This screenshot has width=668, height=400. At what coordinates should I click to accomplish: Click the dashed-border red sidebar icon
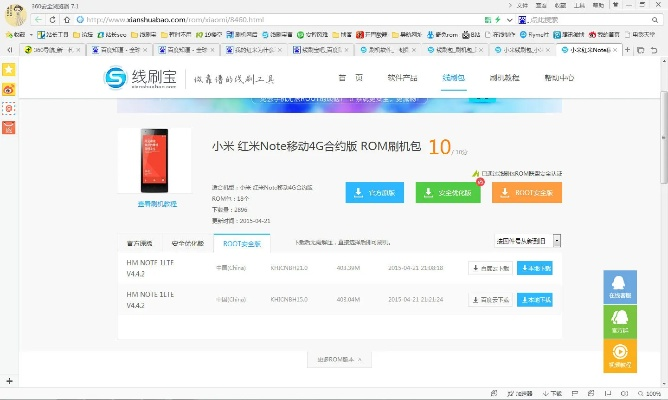click(x=9, y=109)
